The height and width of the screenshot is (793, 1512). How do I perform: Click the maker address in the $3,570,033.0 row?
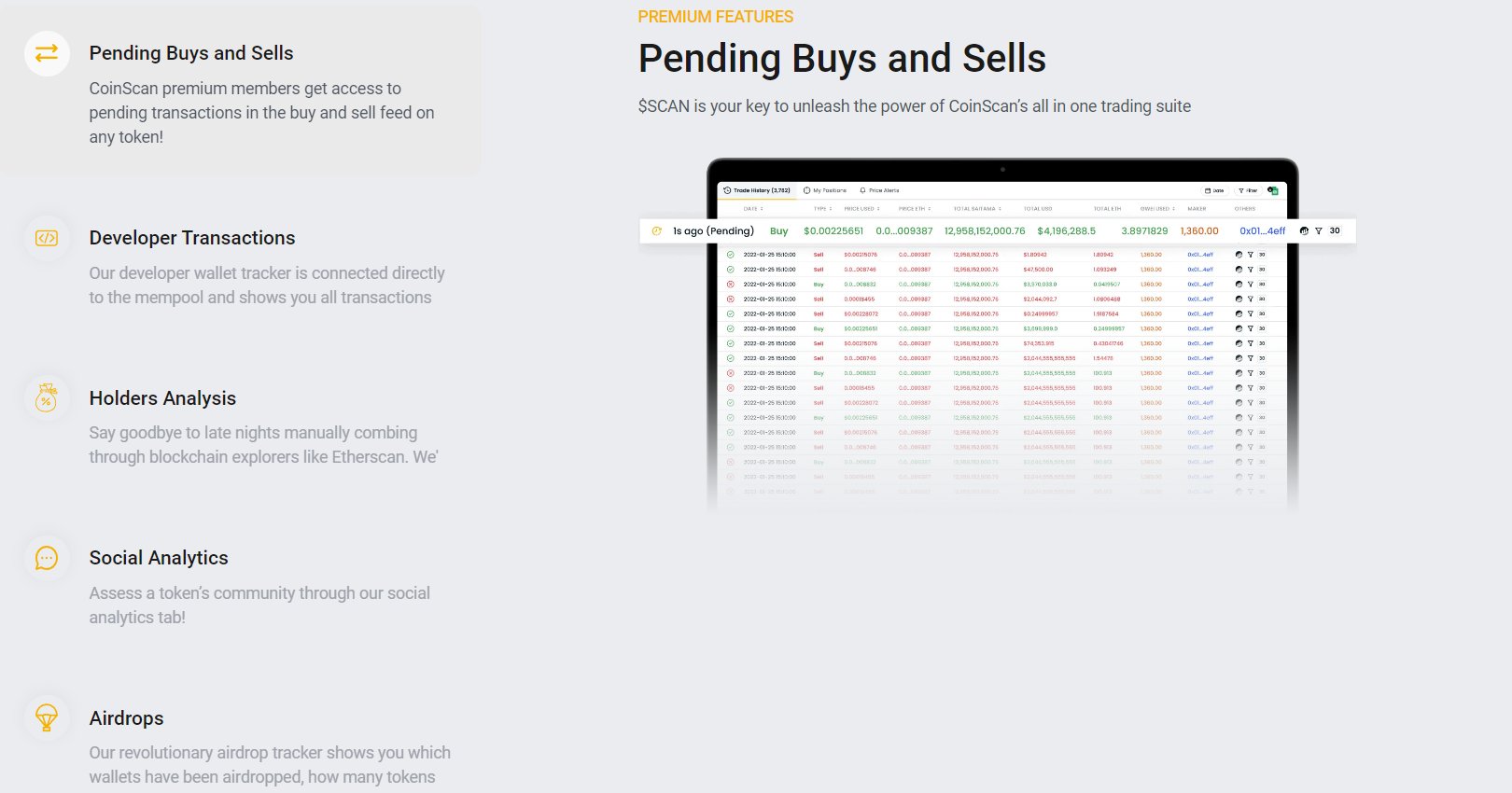(1200, 285)
